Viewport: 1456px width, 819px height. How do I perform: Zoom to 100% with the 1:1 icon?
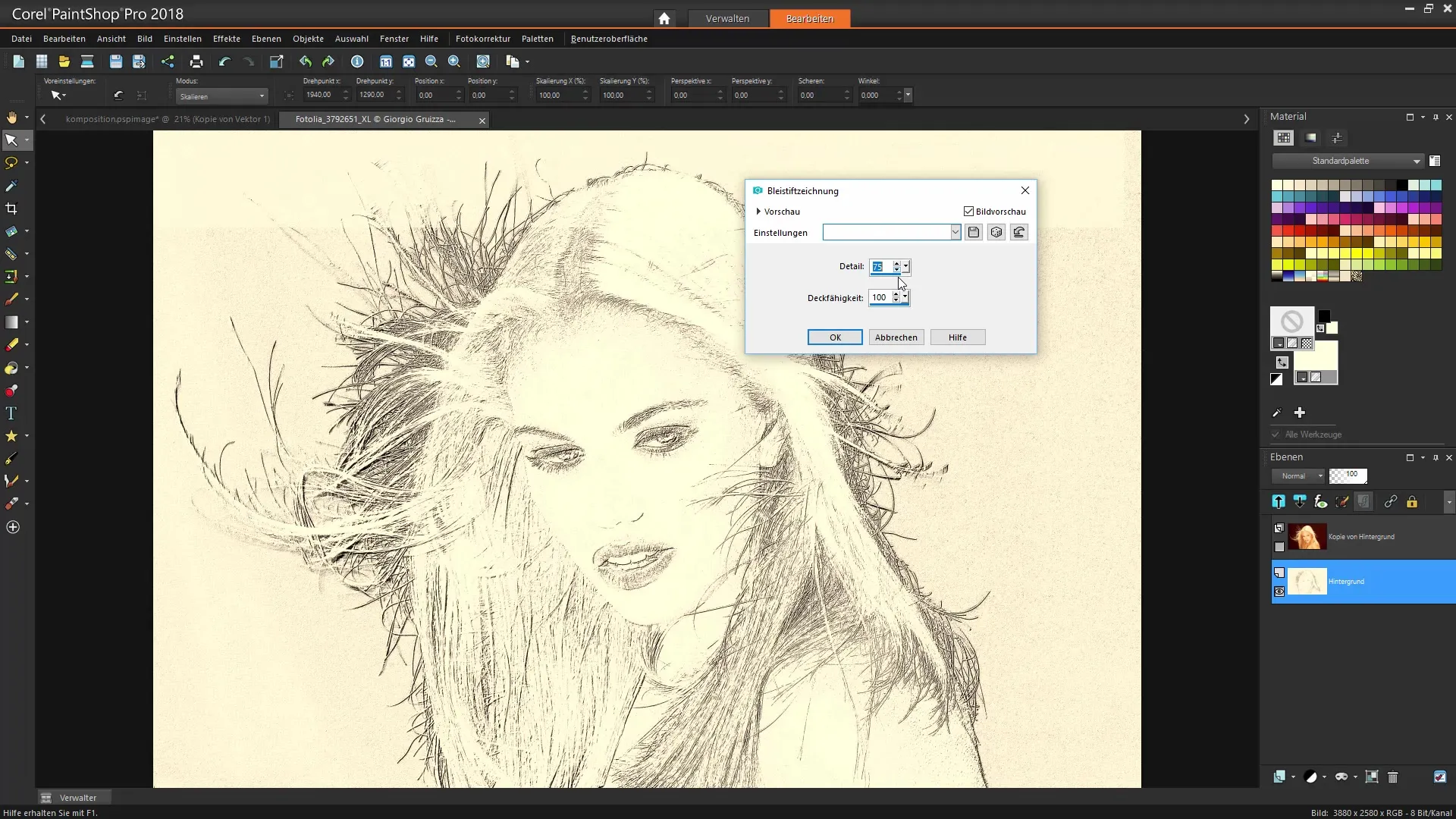pos(386,61)
